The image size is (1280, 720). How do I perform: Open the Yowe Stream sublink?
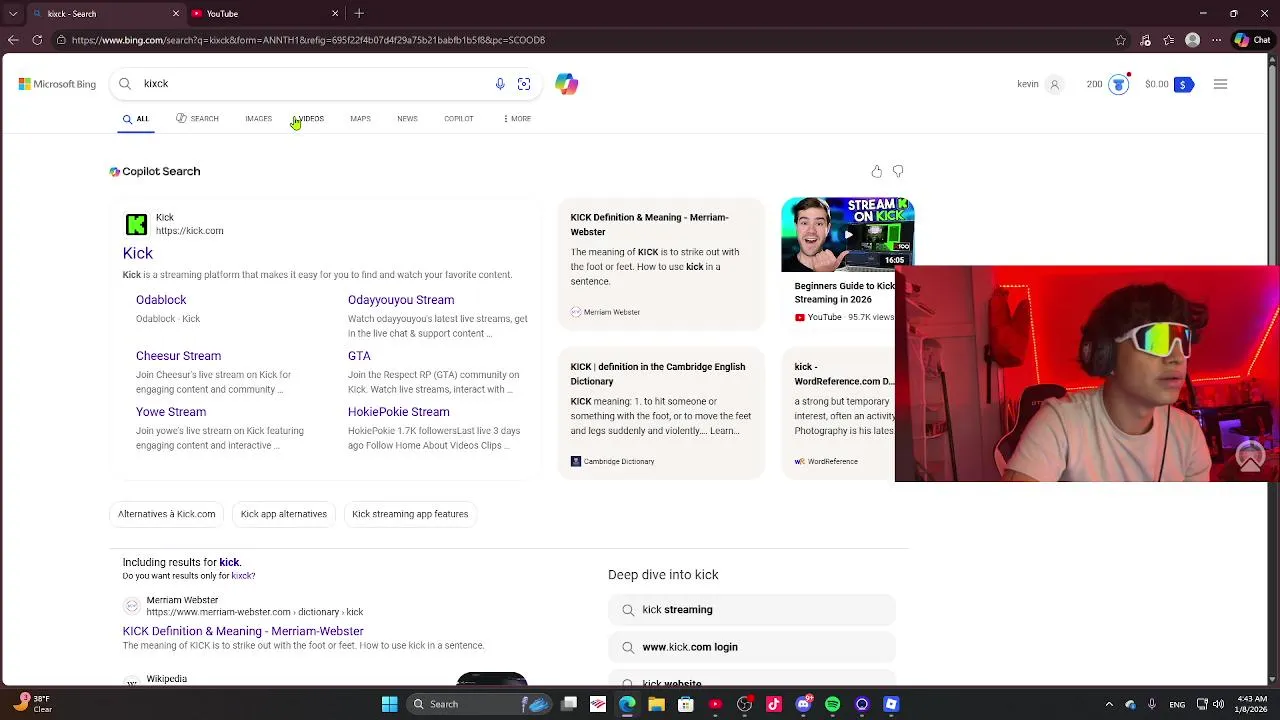tap(171, 412)
